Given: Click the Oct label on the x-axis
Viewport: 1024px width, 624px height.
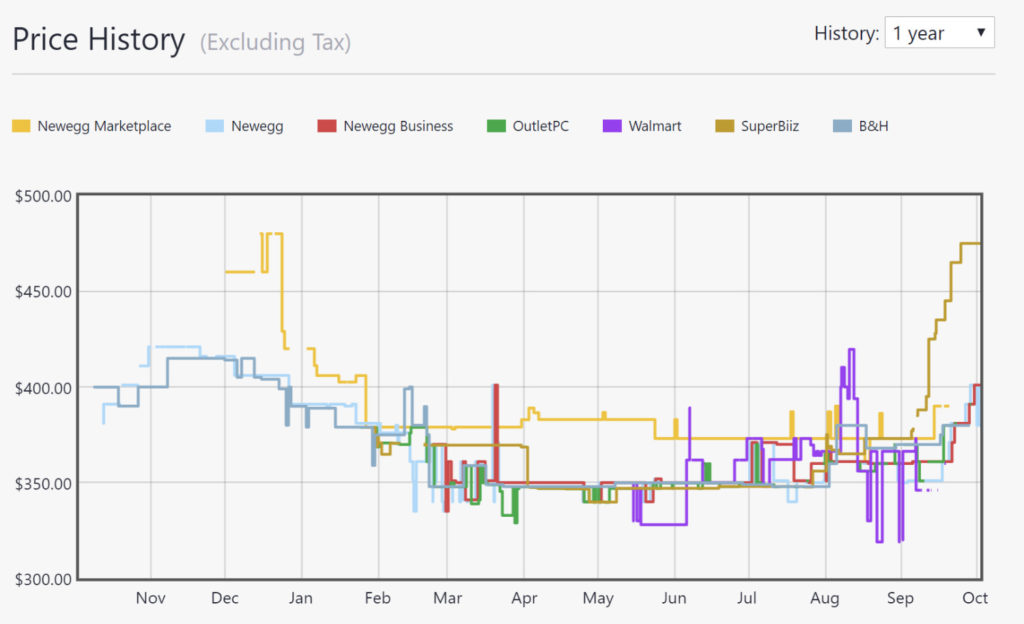Looking at the screenshot, I should pos(975,598).
